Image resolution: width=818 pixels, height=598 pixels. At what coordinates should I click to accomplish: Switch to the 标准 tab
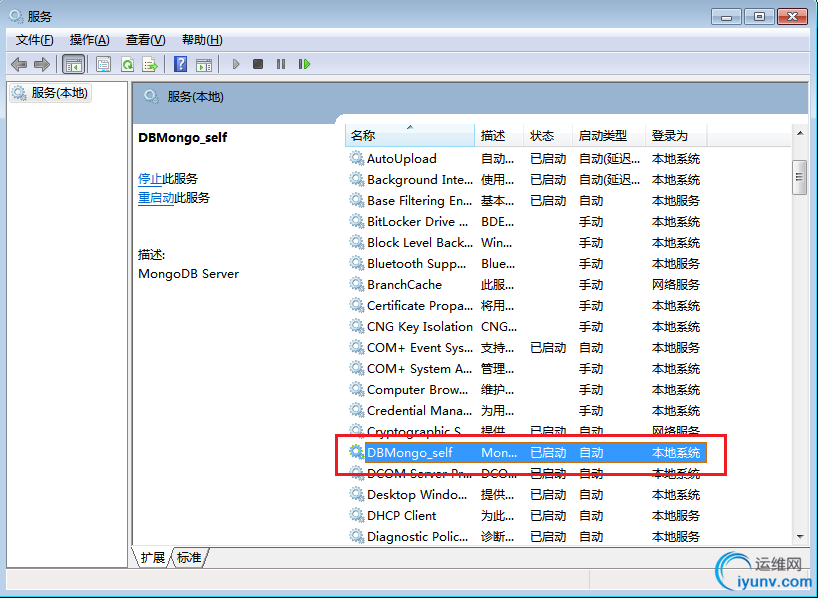point(189,557)
